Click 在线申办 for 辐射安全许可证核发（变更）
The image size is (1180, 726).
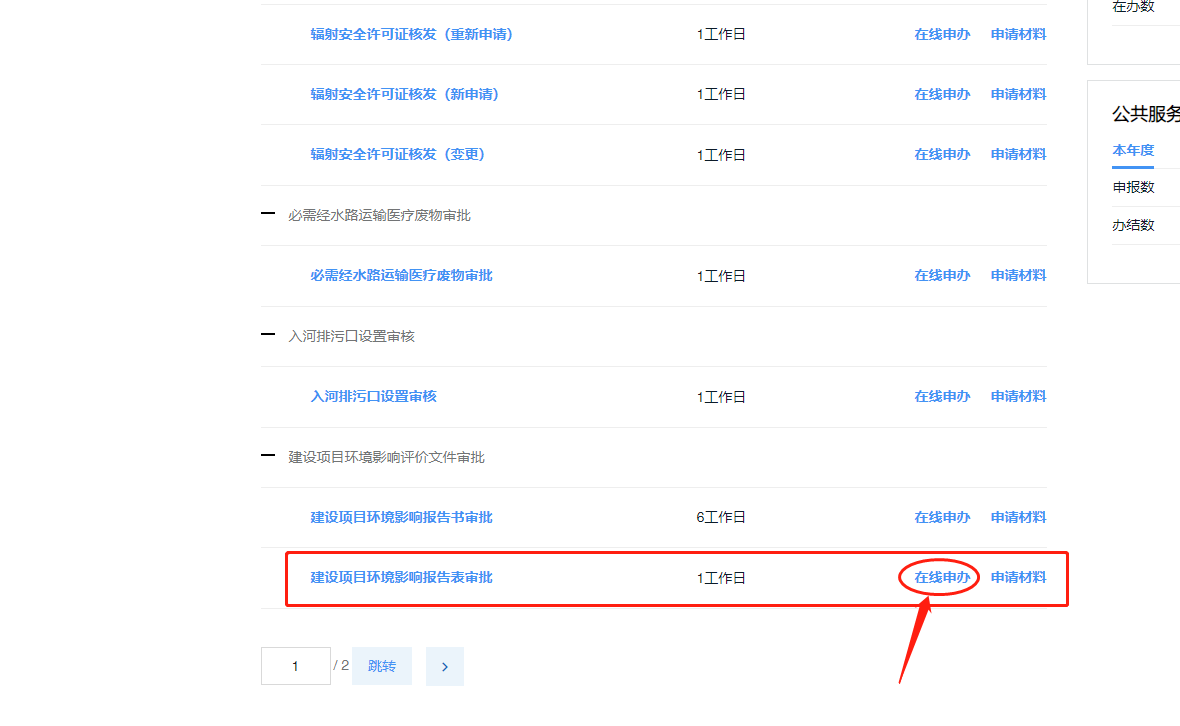click(941, 154)
